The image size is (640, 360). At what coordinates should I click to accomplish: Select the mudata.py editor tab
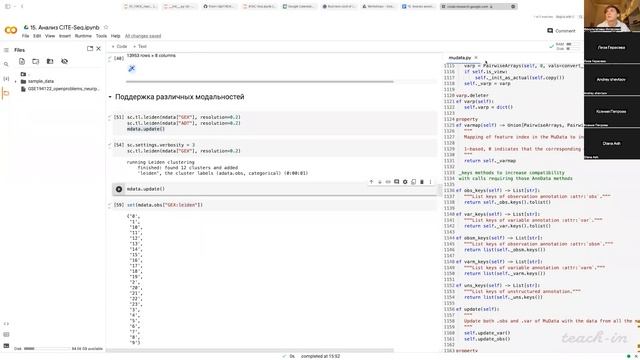[x=460, y=58]
